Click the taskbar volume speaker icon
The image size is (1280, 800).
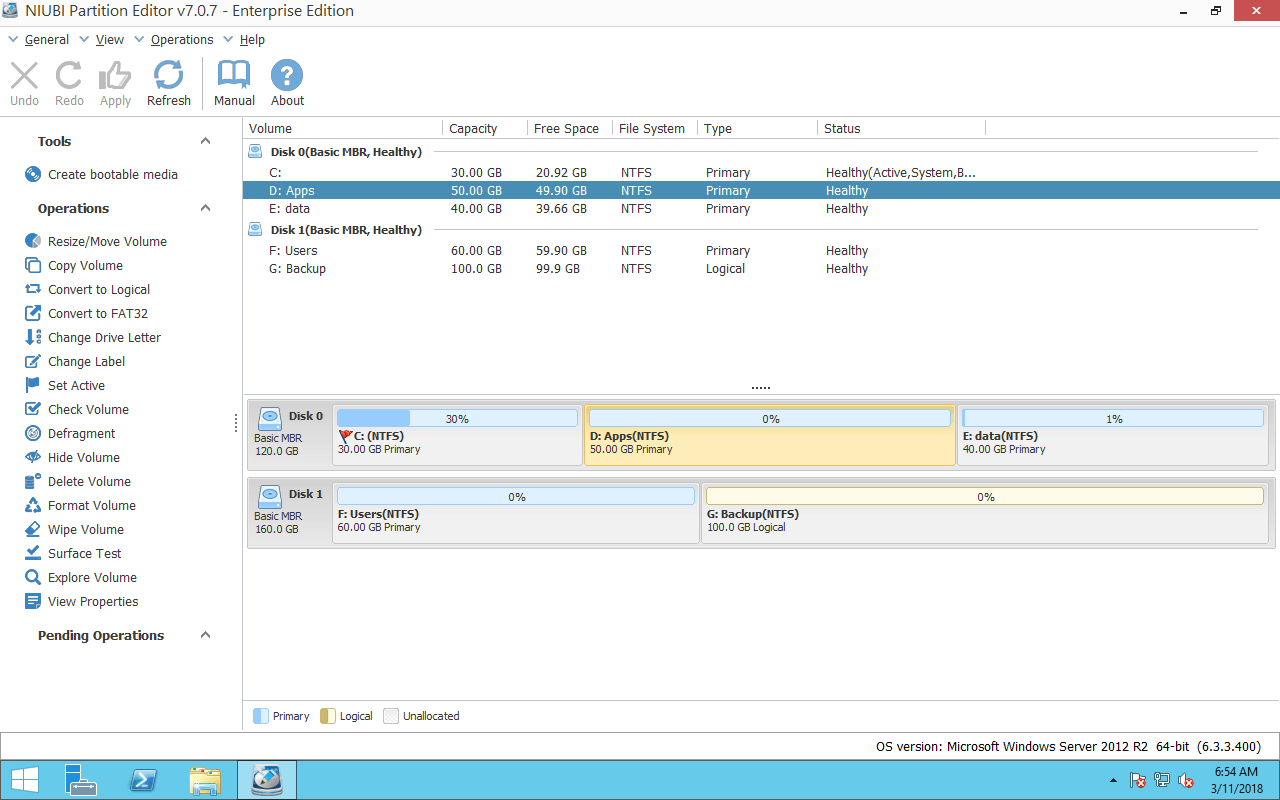pos(1186,780)
